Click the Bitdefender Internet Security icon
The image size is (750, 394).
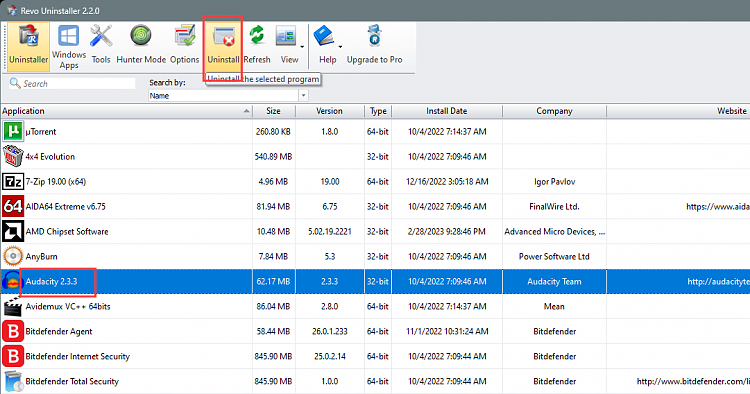13,356
